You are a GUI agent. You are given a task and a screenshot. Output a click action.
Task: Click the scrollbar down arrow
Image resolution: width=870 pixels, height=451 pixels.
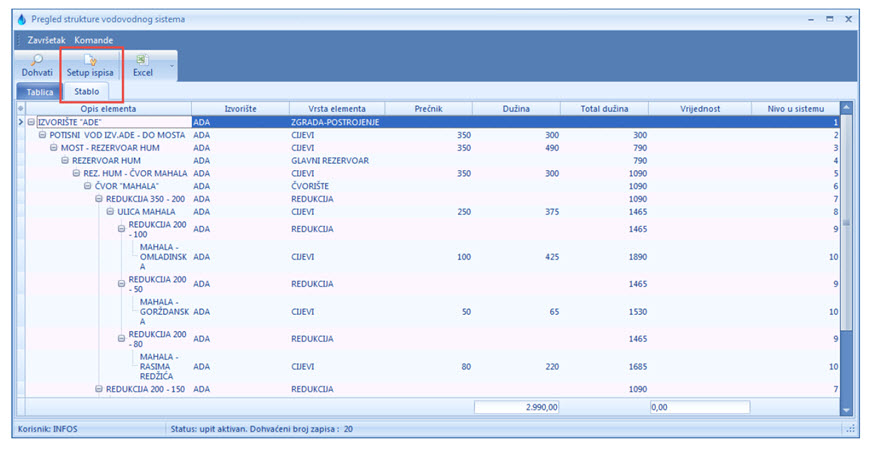click(846, 408)
